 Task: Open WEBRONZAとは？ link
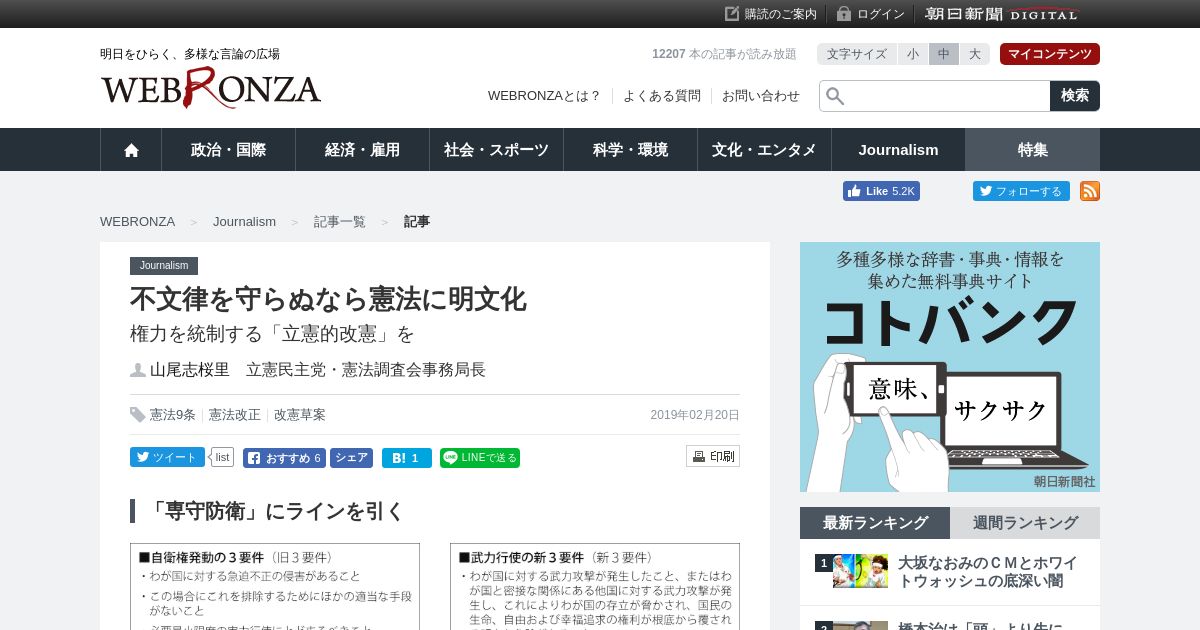545,96
